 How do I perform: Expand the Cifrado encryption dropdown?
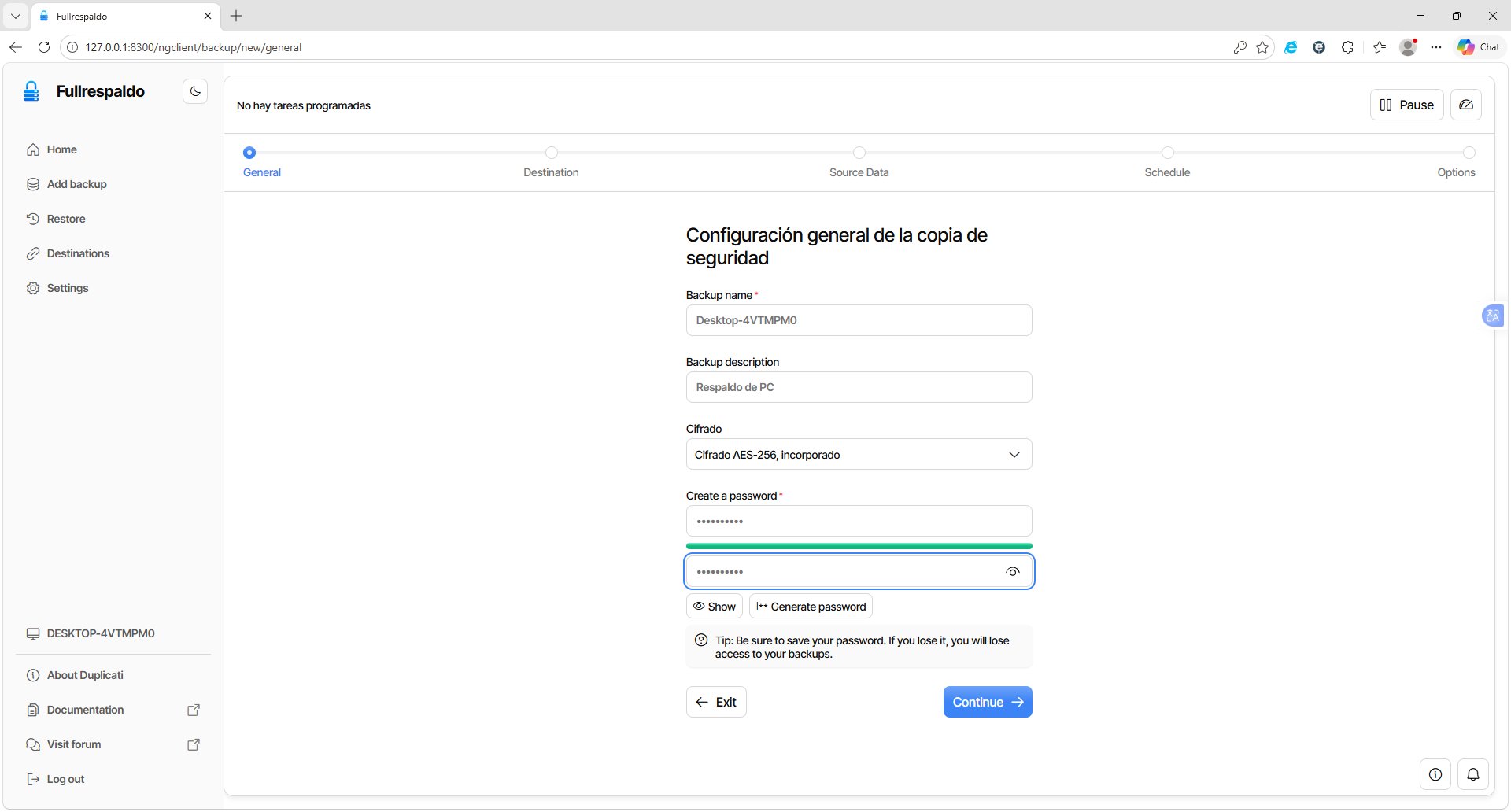(859, 454)
